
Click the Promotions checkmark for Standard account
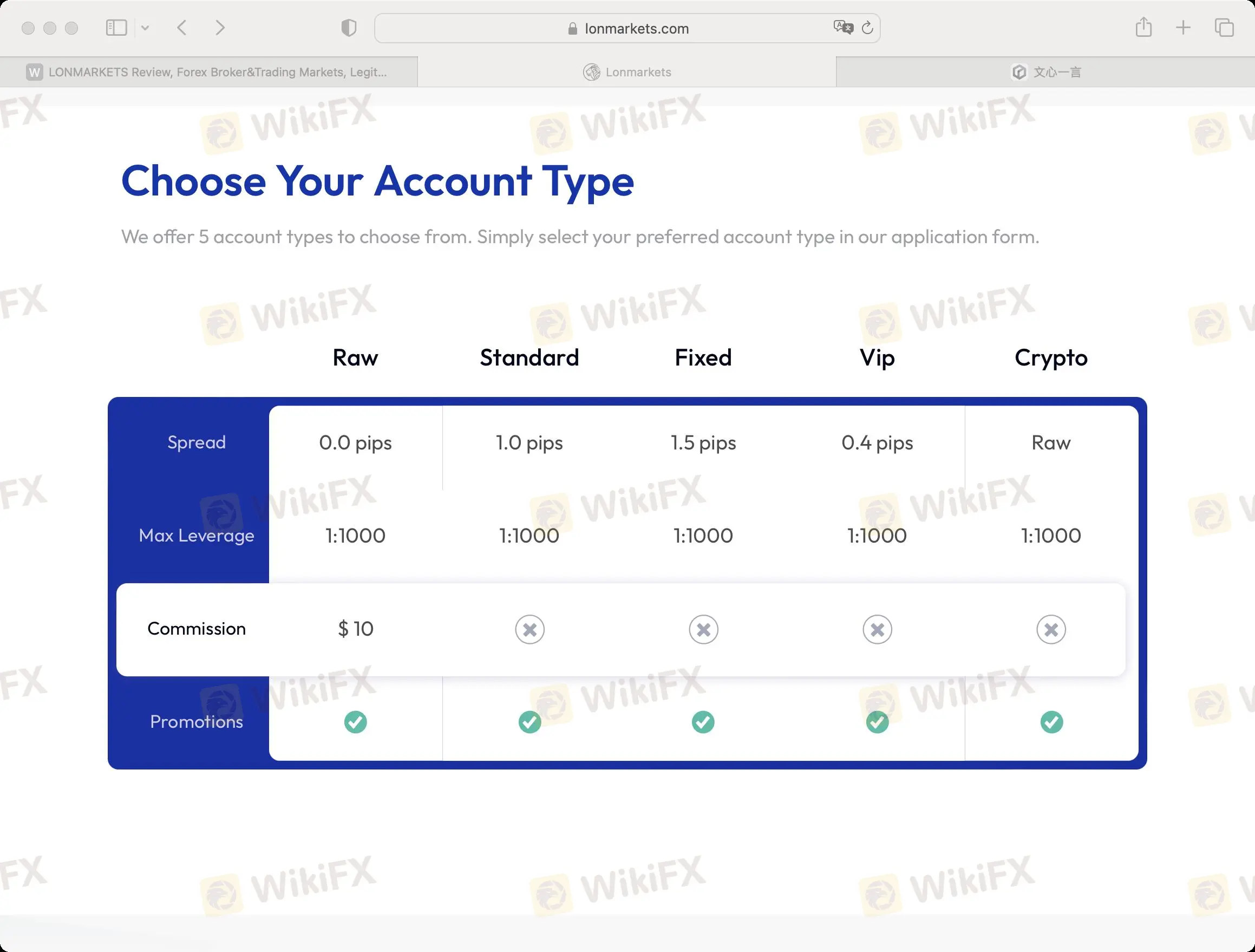tap(529, 721)
